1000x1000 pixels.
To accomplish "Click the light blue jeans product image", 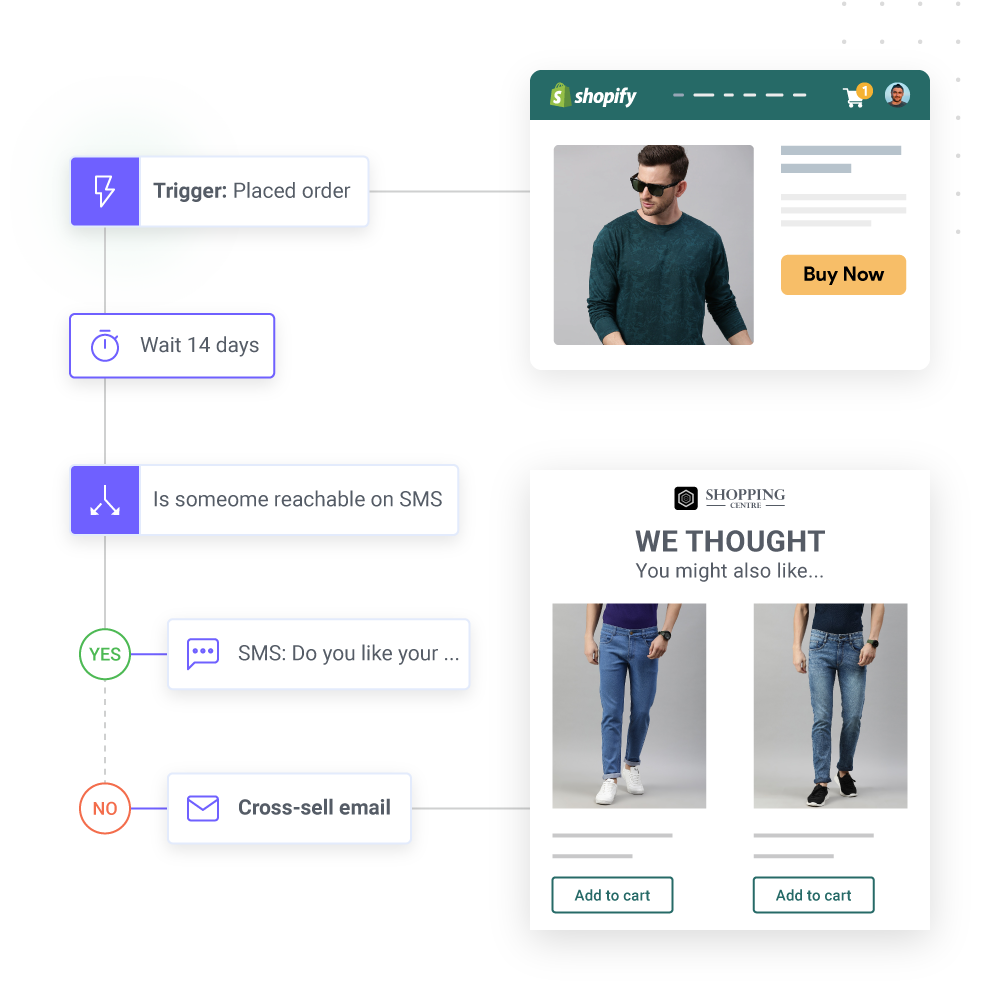I will pyautogui.click(x=629, y=705).
